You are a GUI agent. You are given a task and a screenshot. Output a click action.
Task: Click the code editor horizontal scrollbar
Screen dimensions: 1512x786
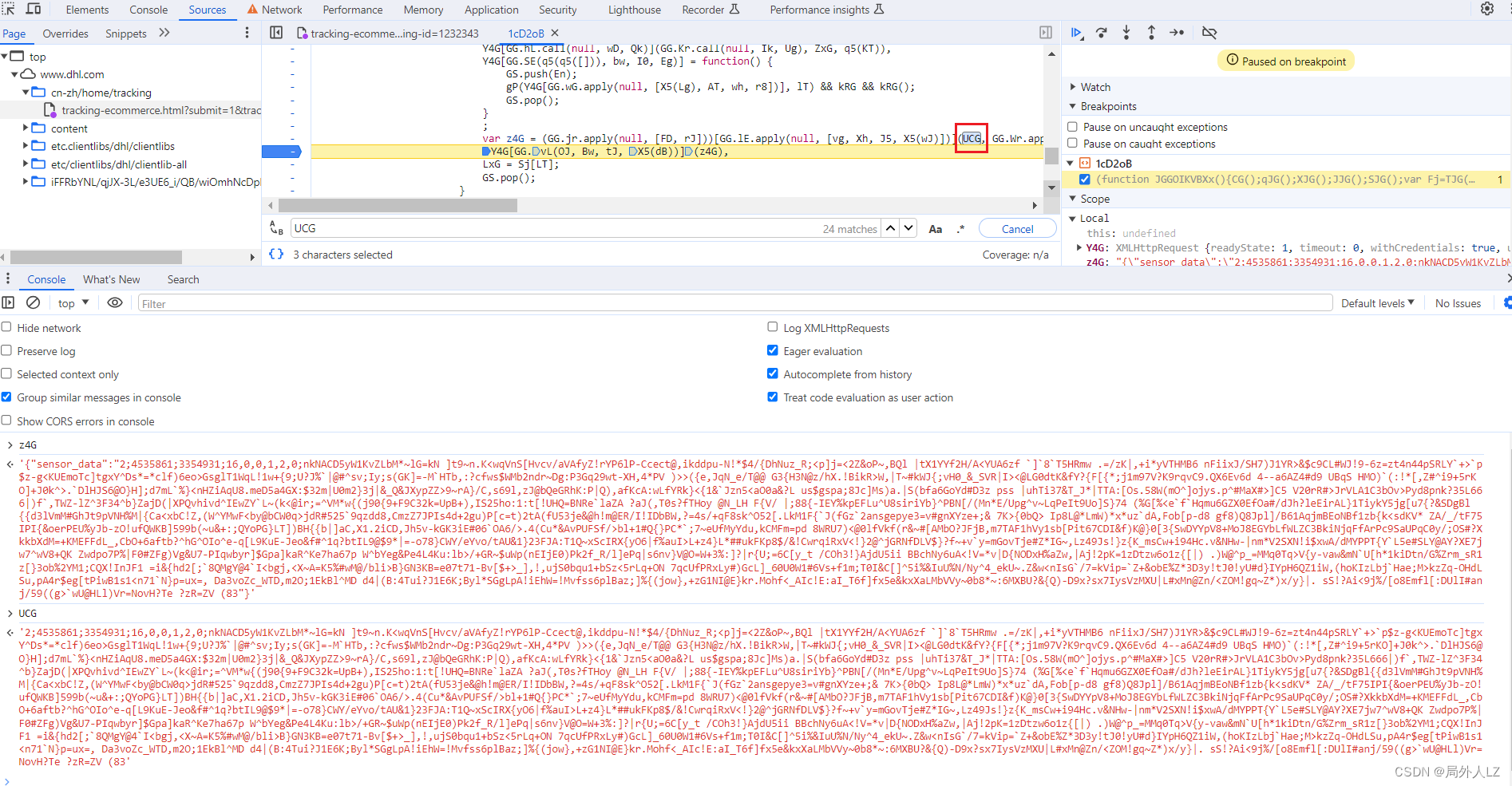tap(398, 205)
